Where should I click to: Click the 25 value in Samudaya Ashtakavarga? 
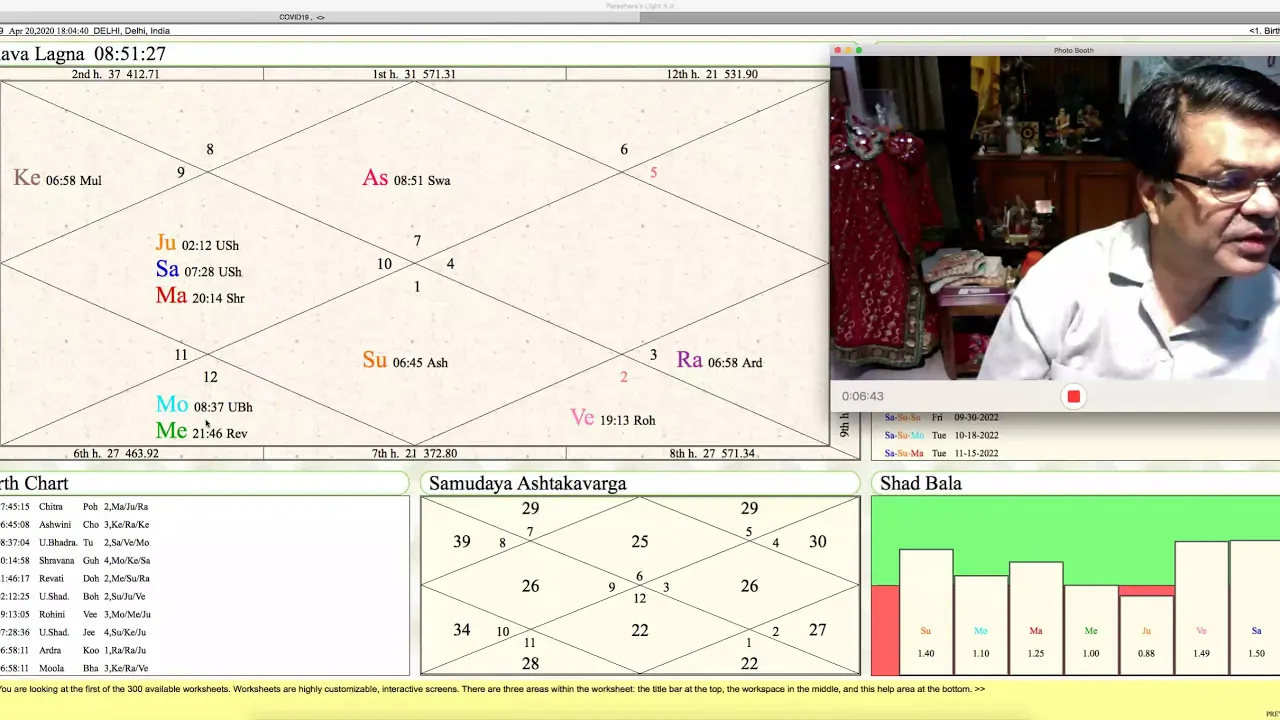coord(639,541)
